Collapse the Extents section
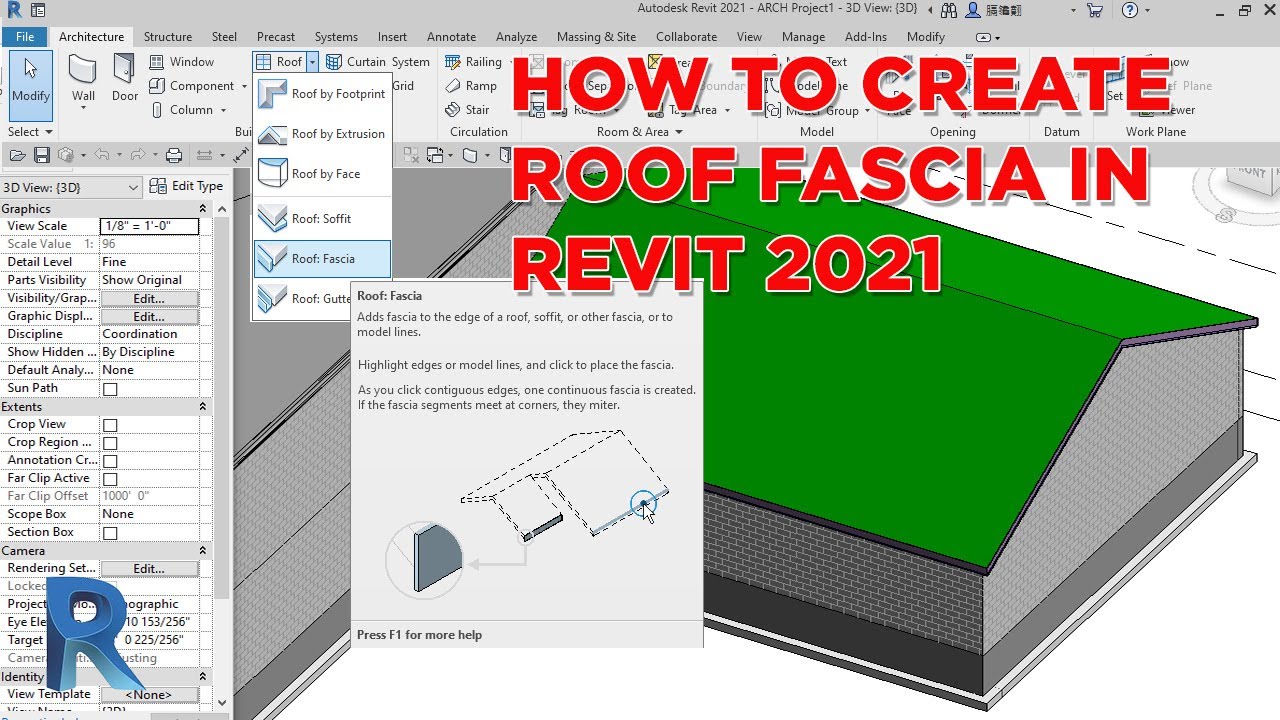1280x720 pixels. (x=202, y=407)
